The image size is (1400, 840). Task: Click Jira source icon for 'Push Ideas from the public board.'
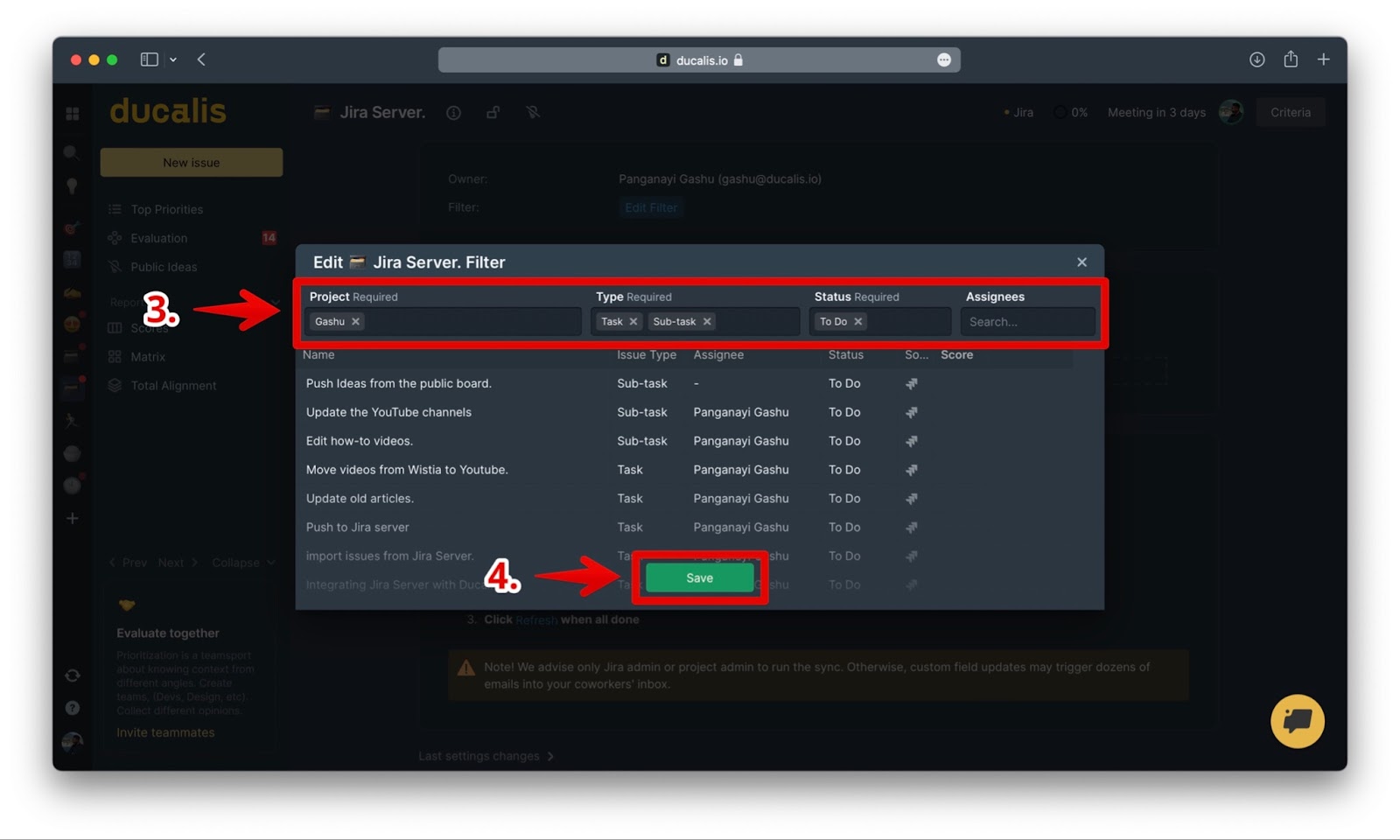pyautogui.click(x=912, y=383)
